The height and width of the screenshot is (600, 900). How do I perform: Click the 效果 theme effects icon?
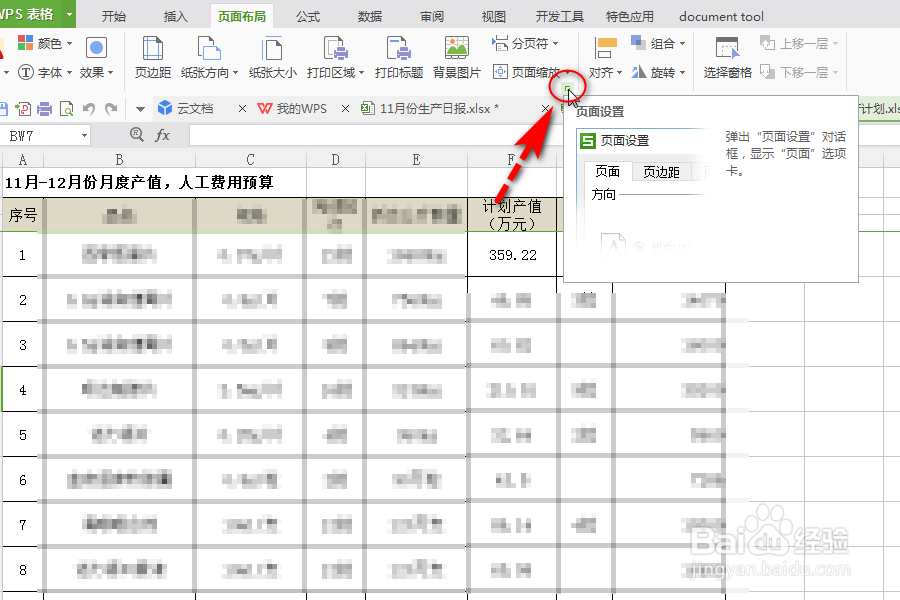pyautogui.click(x=96, y=48)
